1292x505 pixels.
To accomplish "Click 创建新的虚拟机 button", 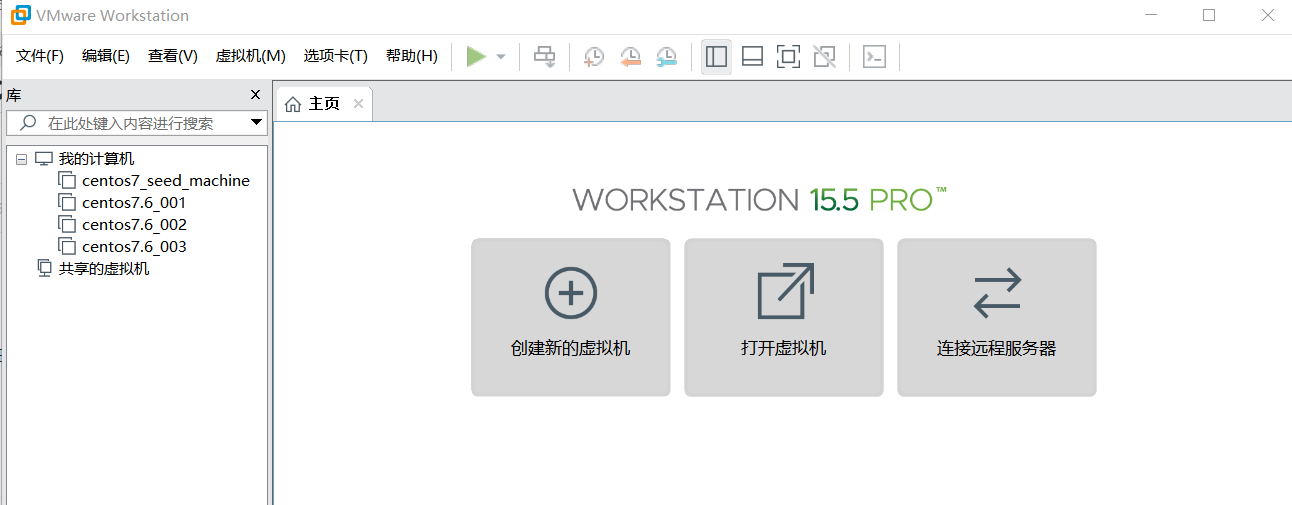I will tap(571, 317).
